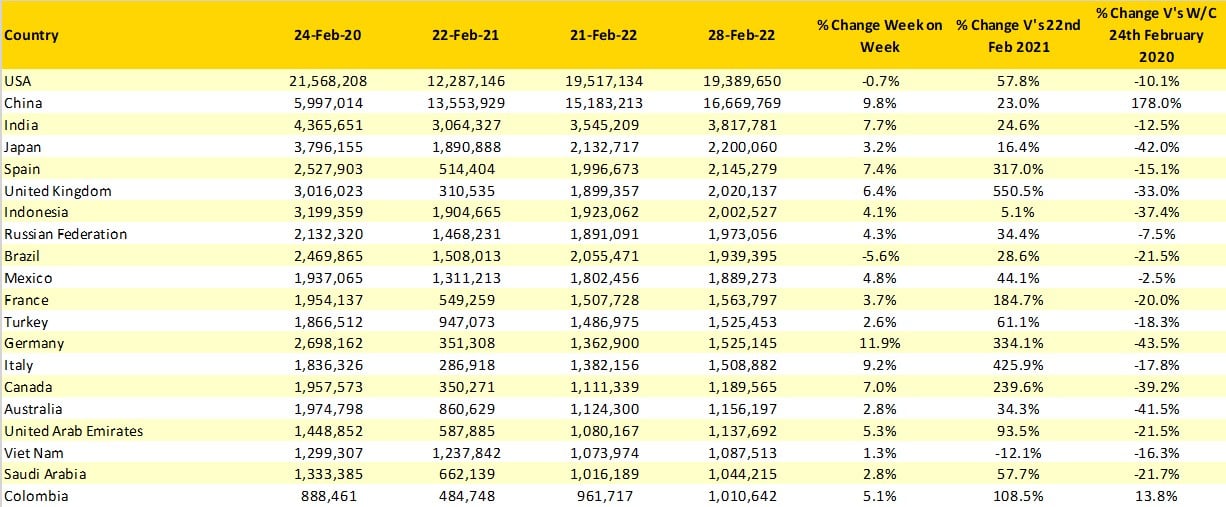This screenshot has height=507, width=1226.
Task: Select the Colombia country cell
Action: point(34,496)
